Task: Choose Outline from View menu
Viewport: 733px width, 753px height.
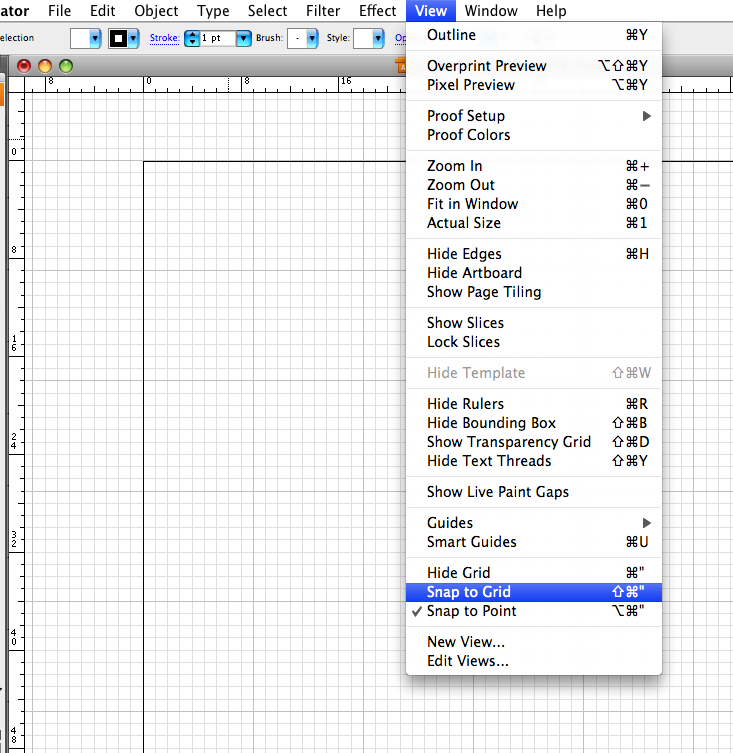Action: tap(534, 35)
